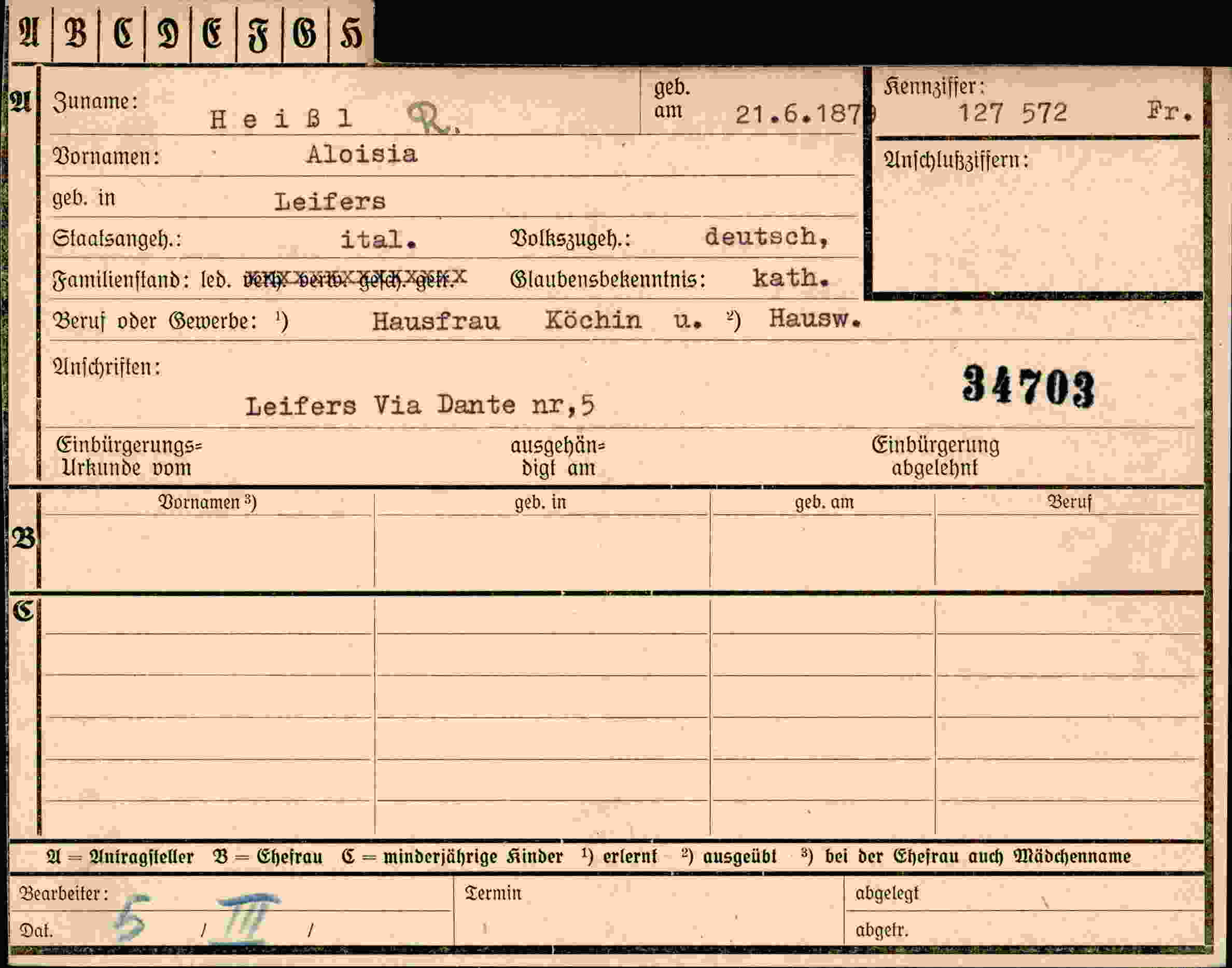The width and height of the screenshot is (1232, 968).
Task: Click the 'Volkszugeh.:' label
Action: (x=570, y=239)
